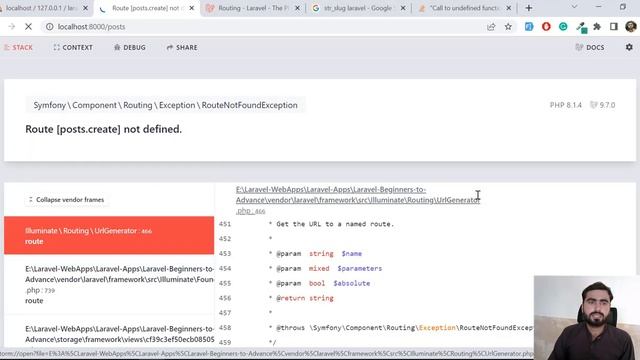The image size is (640, 360).
Task: Close the Route posts.create tab
Action: [191, 8]
